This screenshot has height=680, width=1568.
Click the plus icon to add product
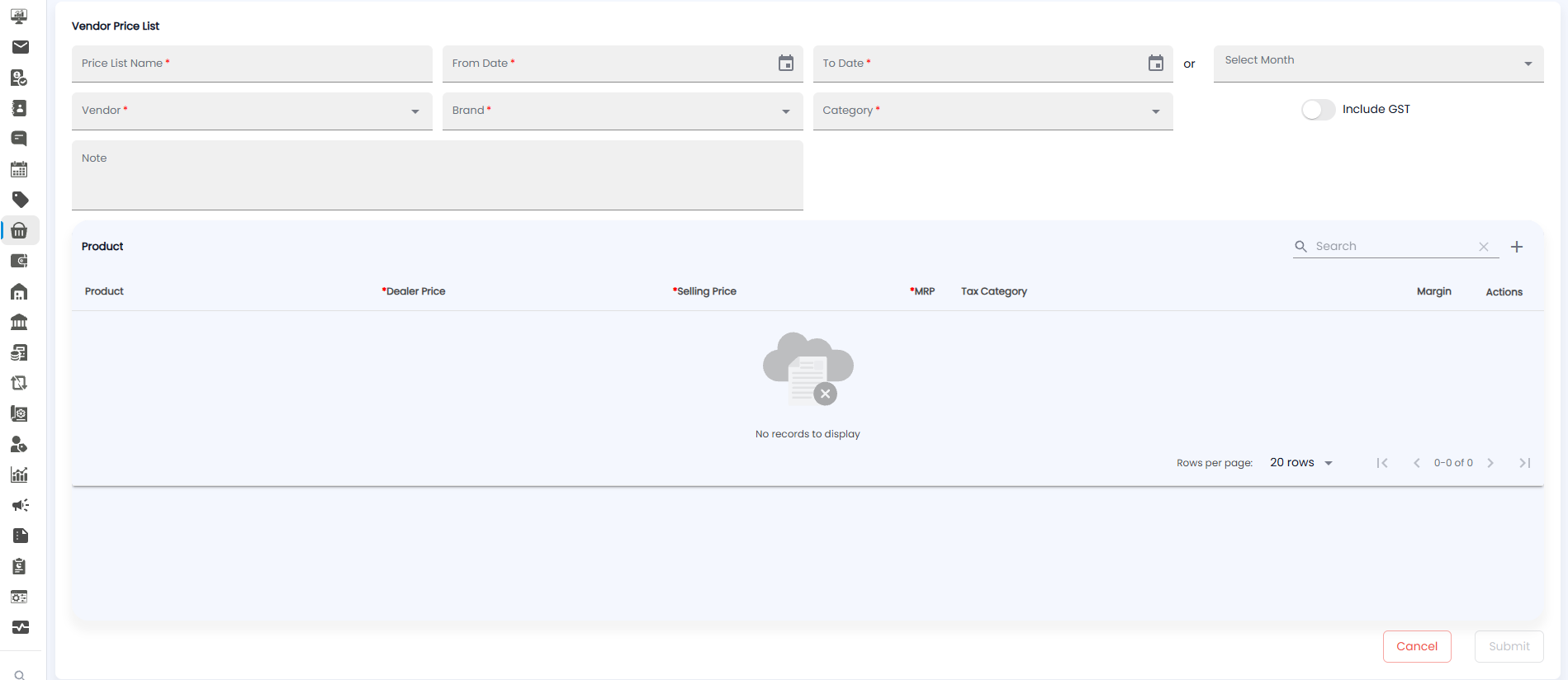pos(1517,247)
